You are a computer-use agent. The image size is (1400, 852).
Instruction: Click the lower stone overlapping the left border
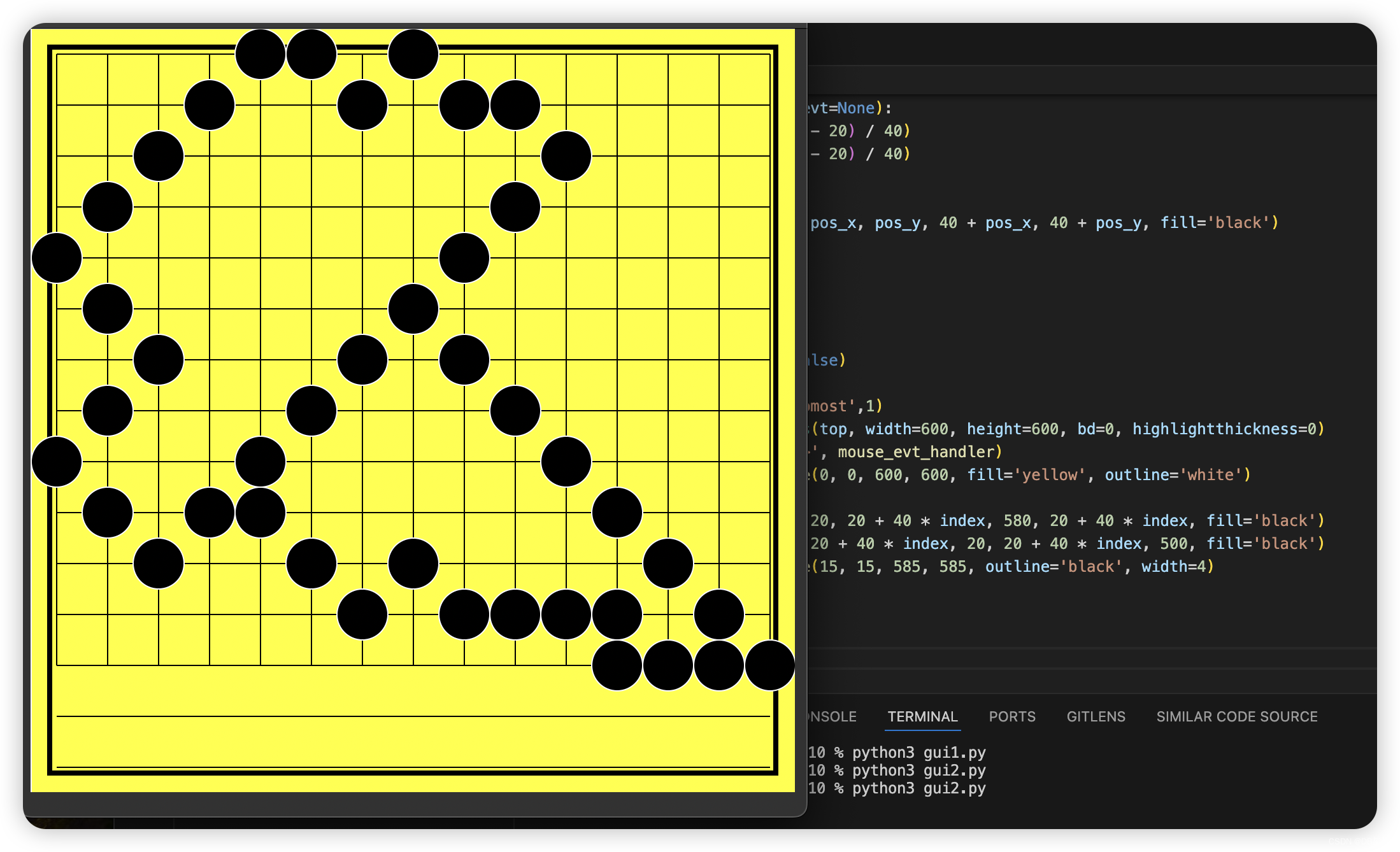tap(57, 462)
